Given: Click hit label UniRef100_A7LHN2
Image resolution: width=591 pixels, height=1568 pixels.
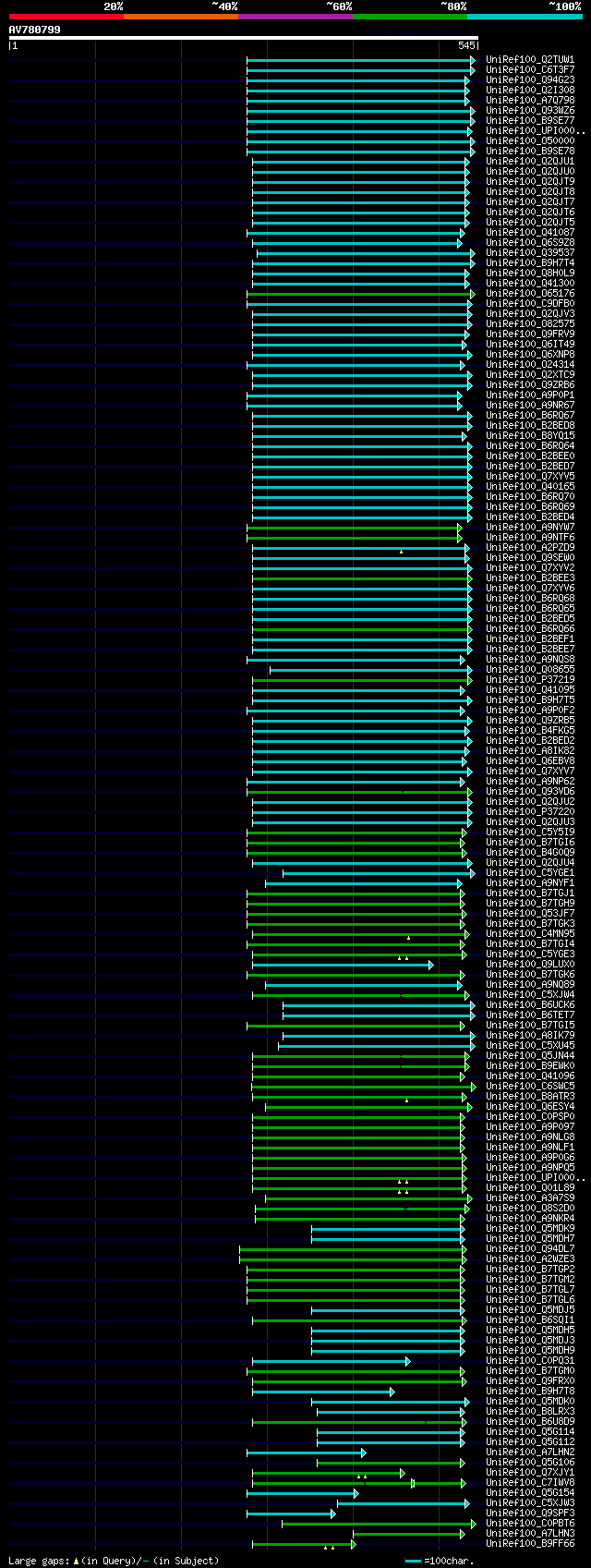Looking at the screenshot, I should click(x=530, y=1452).
